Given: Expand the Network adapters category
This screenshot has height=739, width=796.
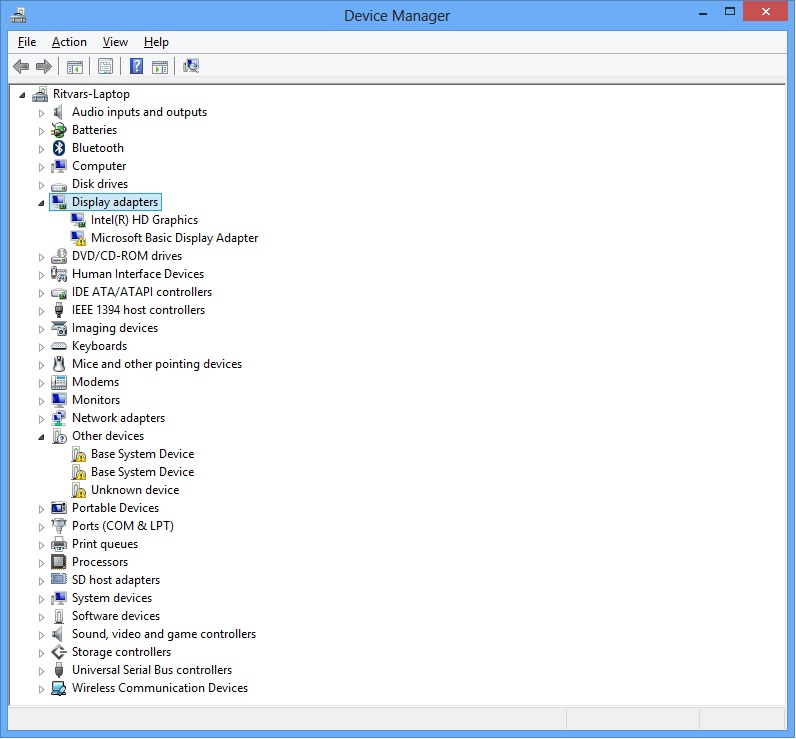Looking at the screenshot, I should click(x=41, y=419).
